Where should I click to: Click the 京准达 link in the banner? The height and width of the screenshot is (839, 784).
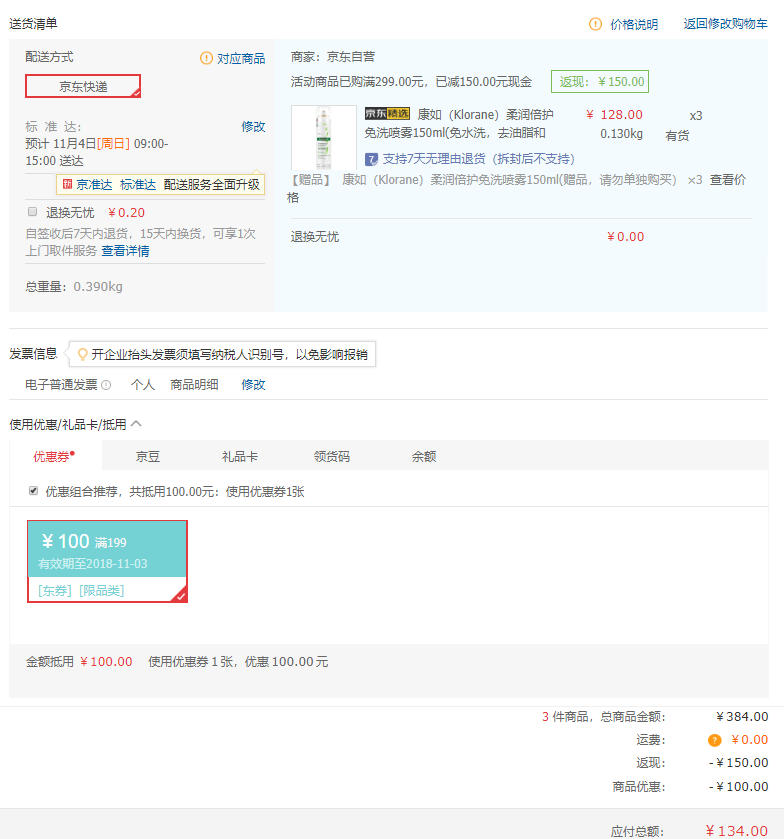point(94,185)
